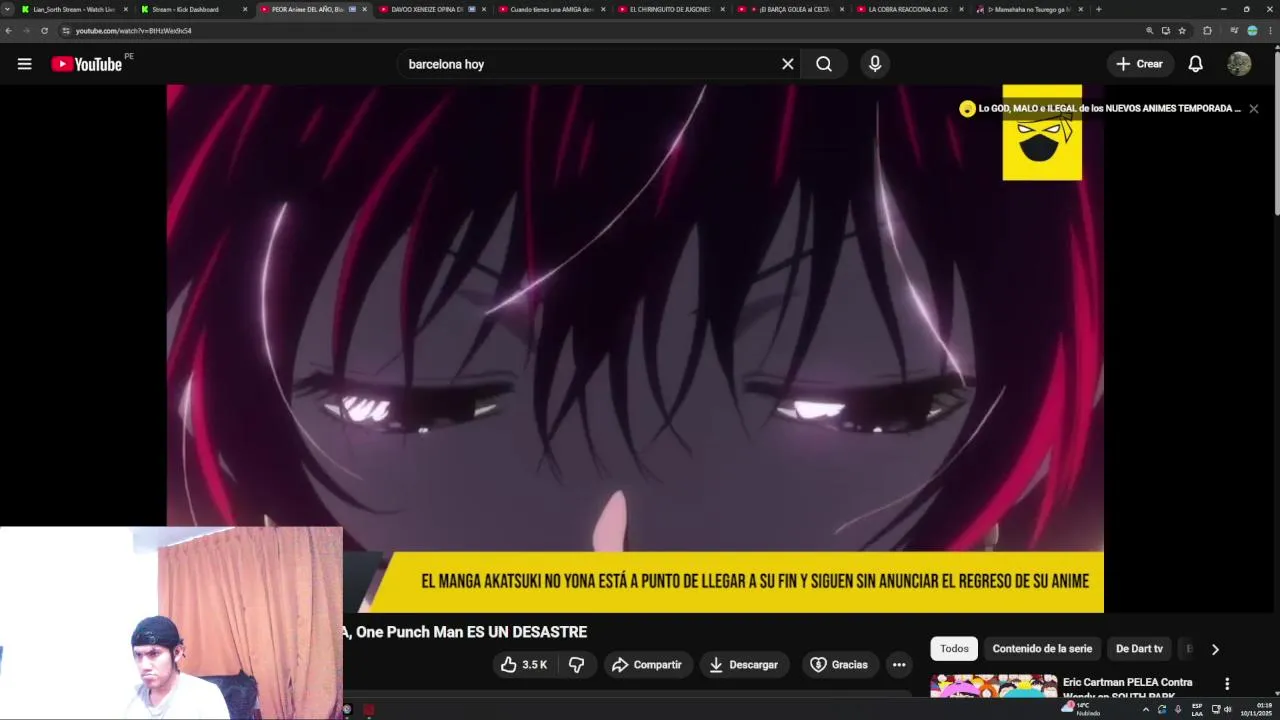
Task: Click the address bar URL
Action: [x=133, y=31]
